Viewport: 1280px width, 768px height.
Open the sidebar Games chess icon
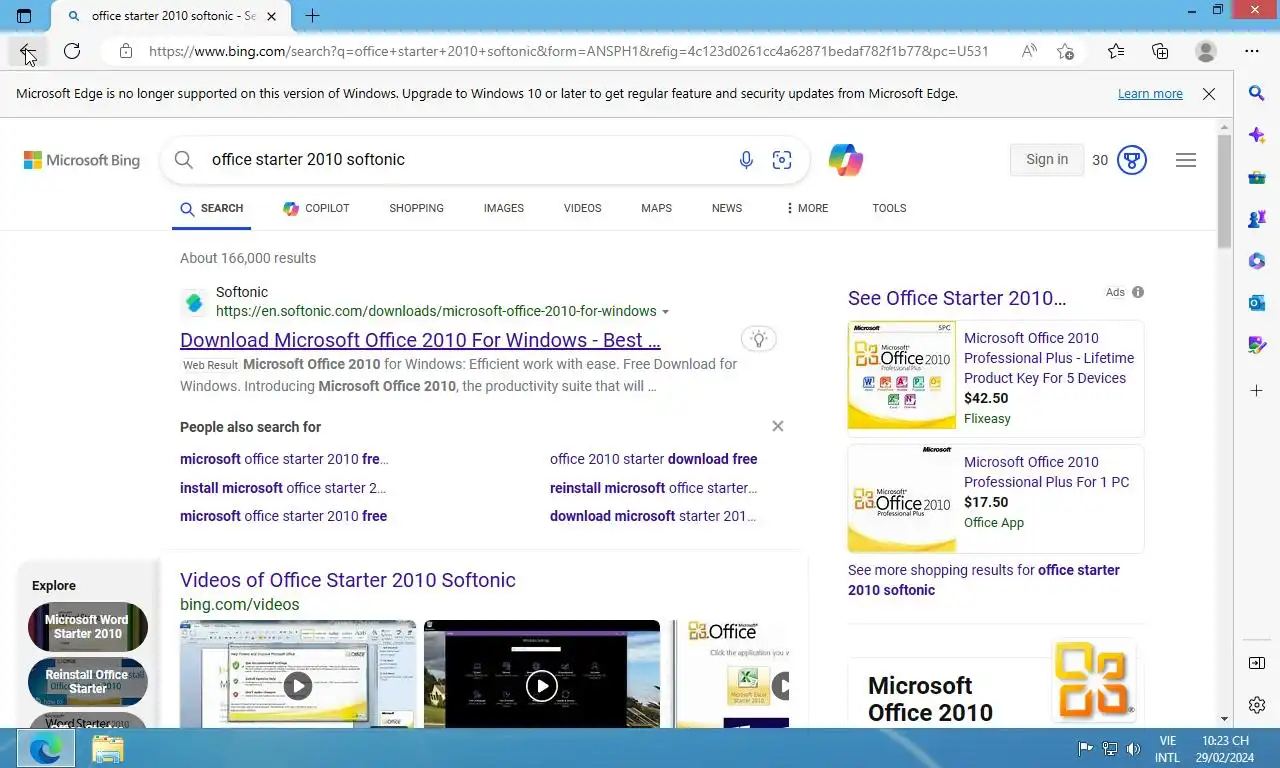(x=1257, y=219)
